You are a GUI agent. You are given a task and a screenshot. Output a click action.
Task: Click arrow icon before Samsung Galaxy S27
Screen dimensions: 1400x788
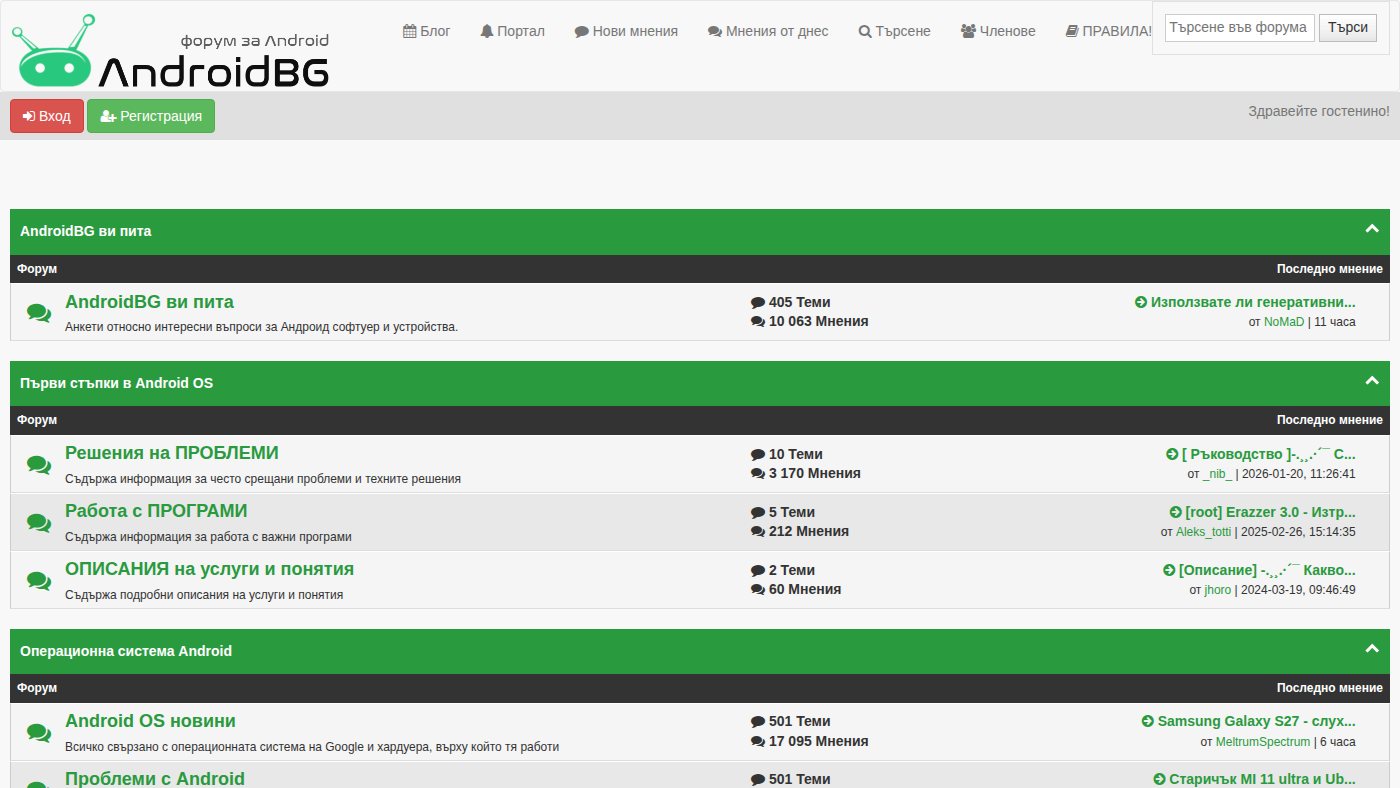pyautogui.click(x=1148, y=721)
